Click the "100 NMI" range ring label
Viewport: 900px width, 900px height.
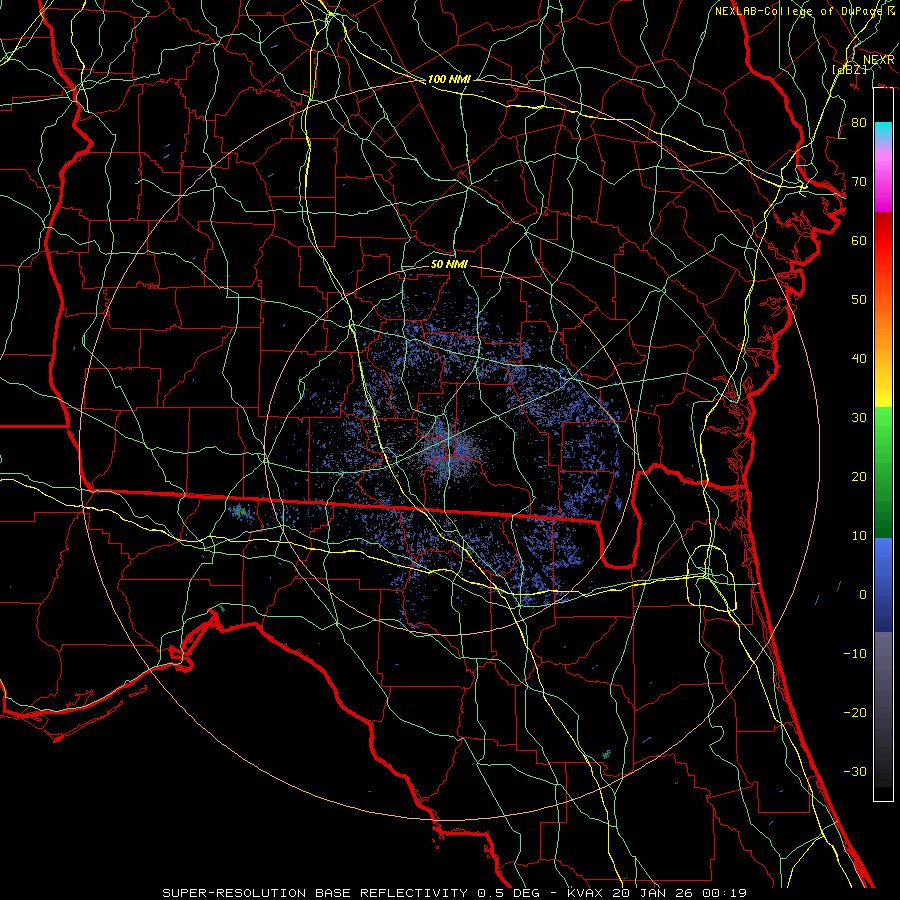click(449, 79)
